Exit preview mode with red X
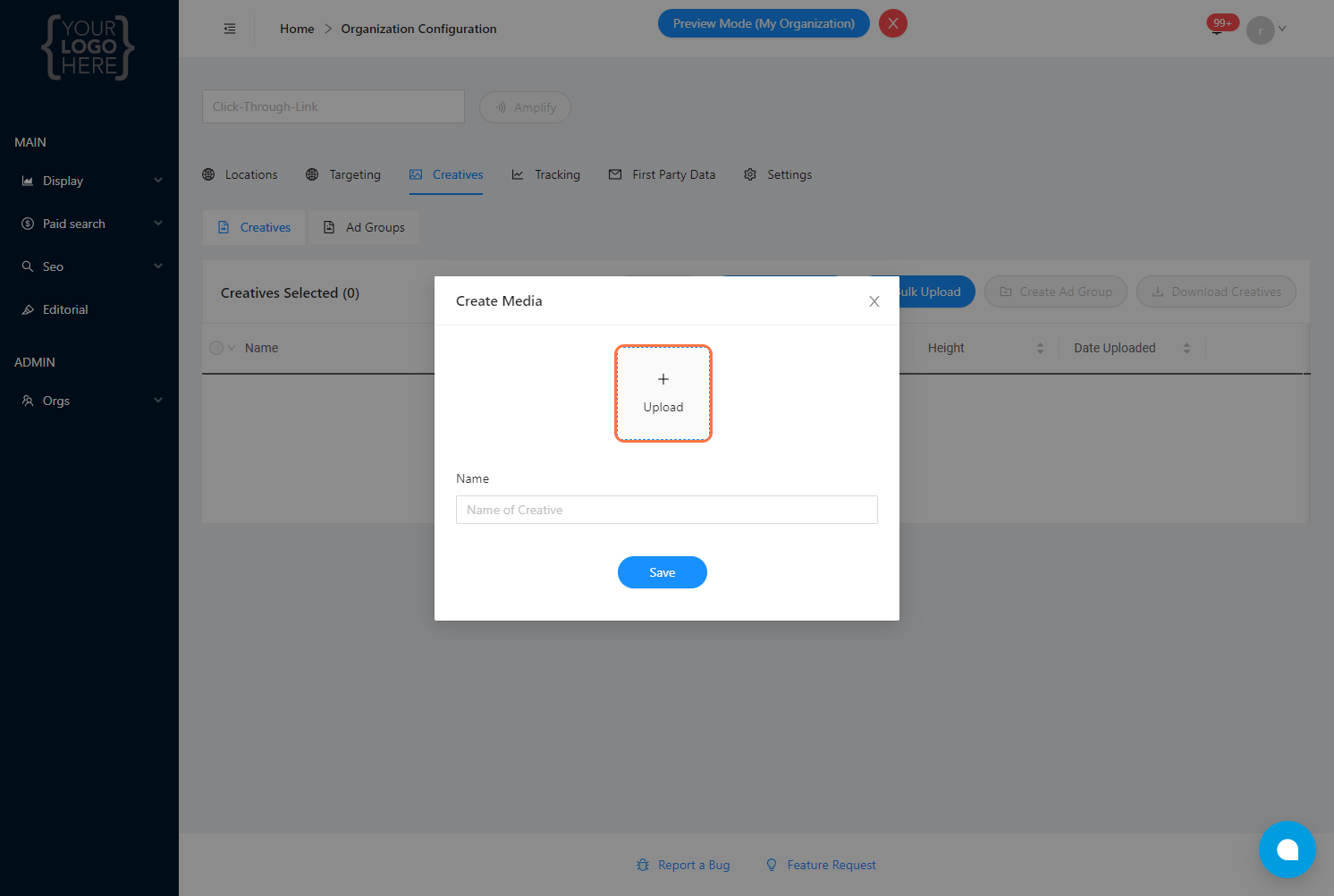This screenshot has height=896, width=1334. tap(893, 23)
